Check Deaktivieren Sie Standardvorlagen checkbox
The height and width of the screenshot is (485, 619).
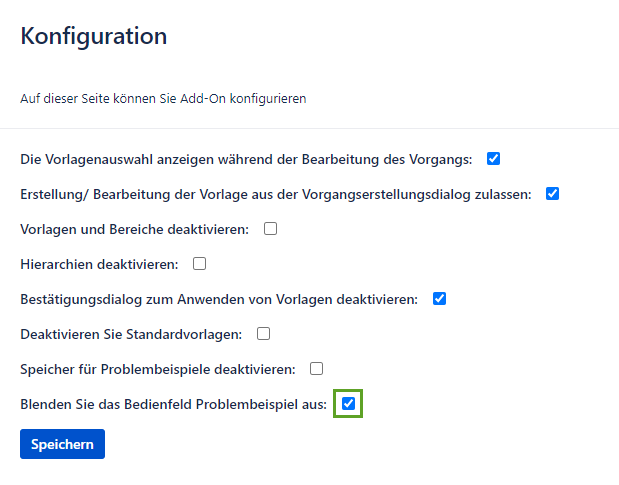coord(264,333)
